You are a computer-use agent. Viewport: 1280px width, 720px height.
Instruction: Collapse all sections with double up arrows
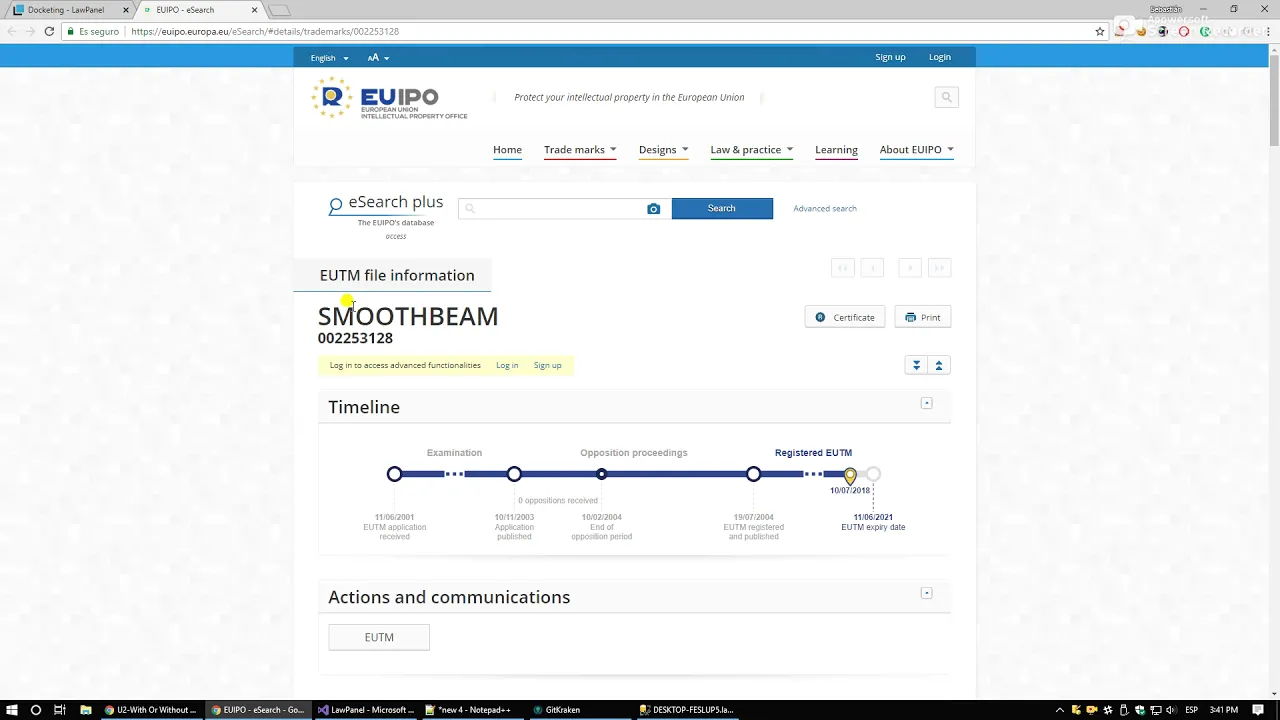[x=939, y=365]
